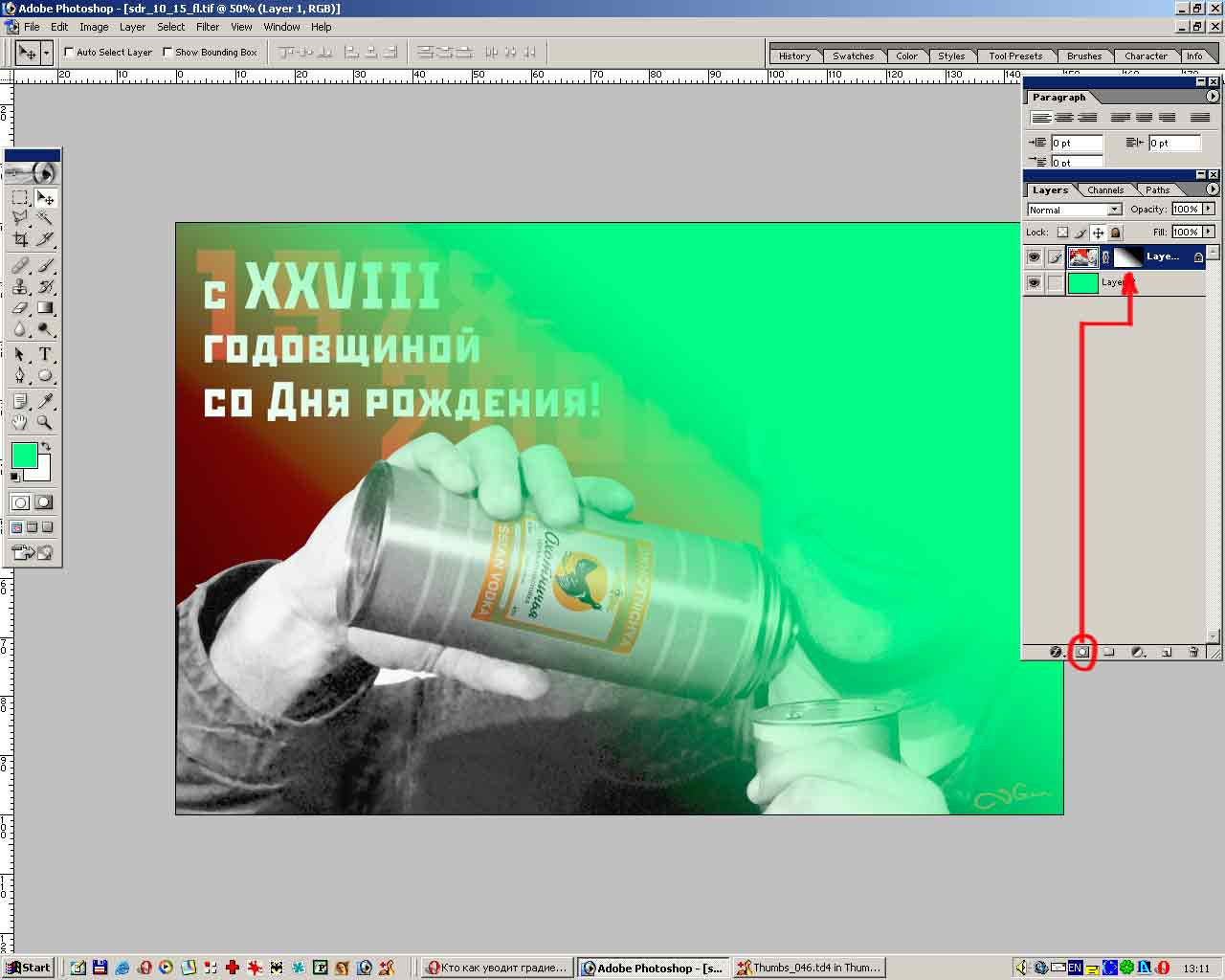This screenshot has height=980, width=1225.
Task: Select the Healing Brush tool
Action: (20, 265)
